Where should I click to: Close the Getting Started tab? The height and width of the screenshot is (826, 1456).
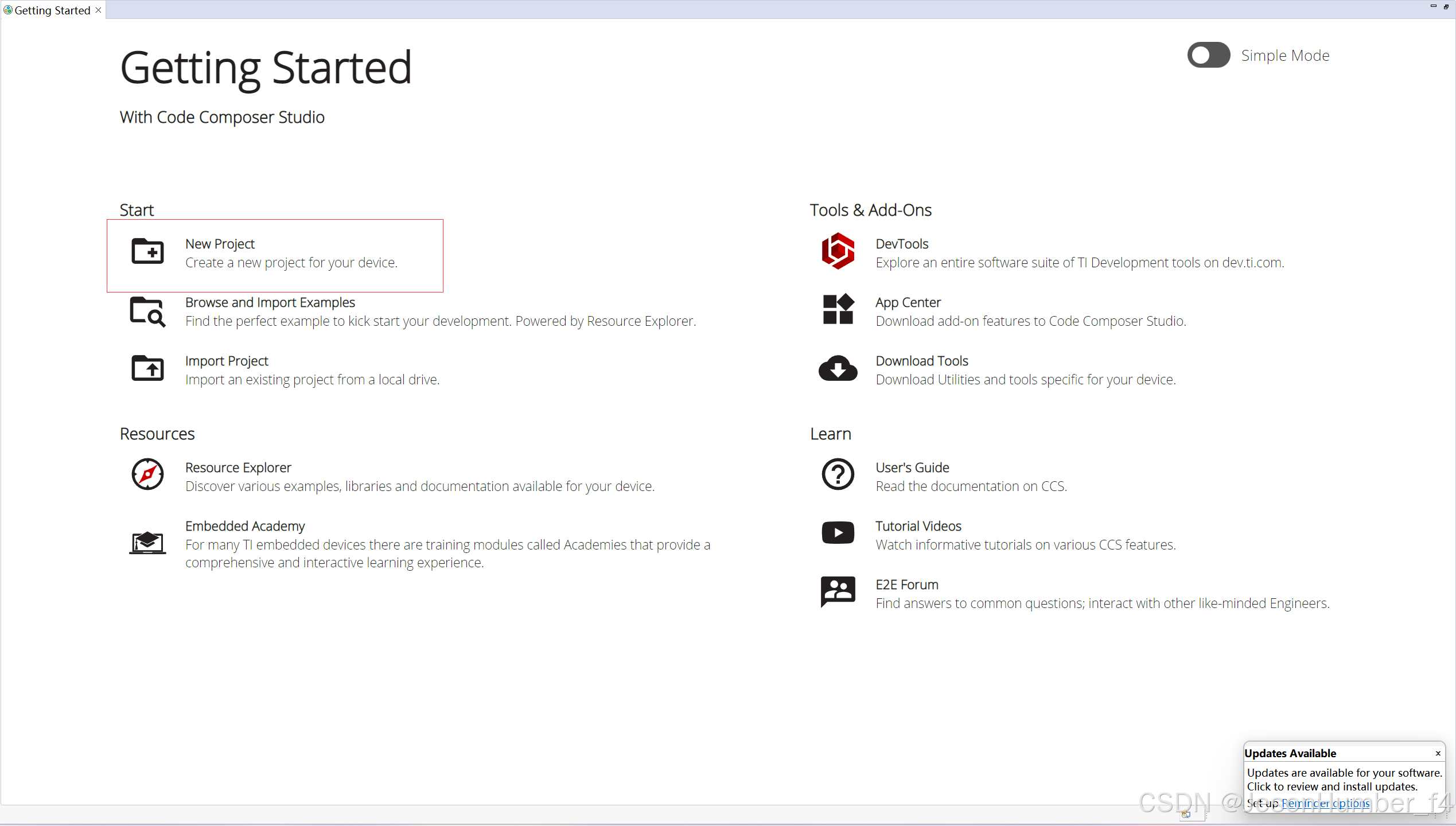pyautogui.click(x=99, y=10)
